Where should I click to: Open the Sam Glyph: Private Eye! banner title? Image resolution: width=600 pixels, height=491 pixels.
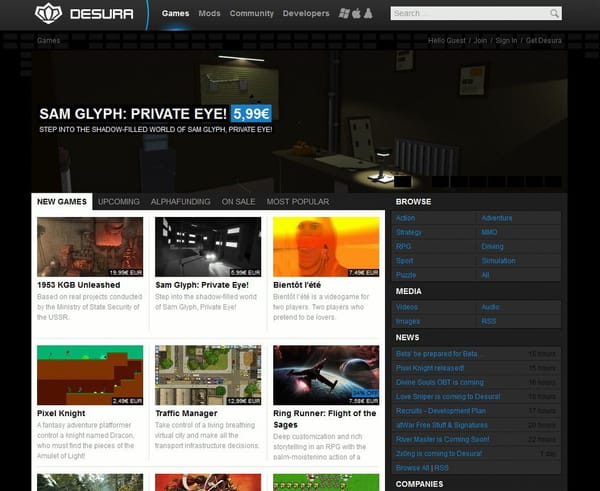click(133, 114)
